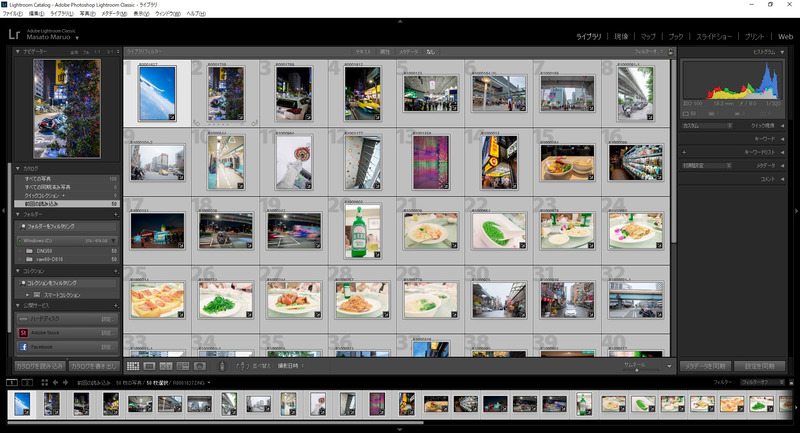
Task: Click the Lr logo identity plate
Action: click(14, 34)
